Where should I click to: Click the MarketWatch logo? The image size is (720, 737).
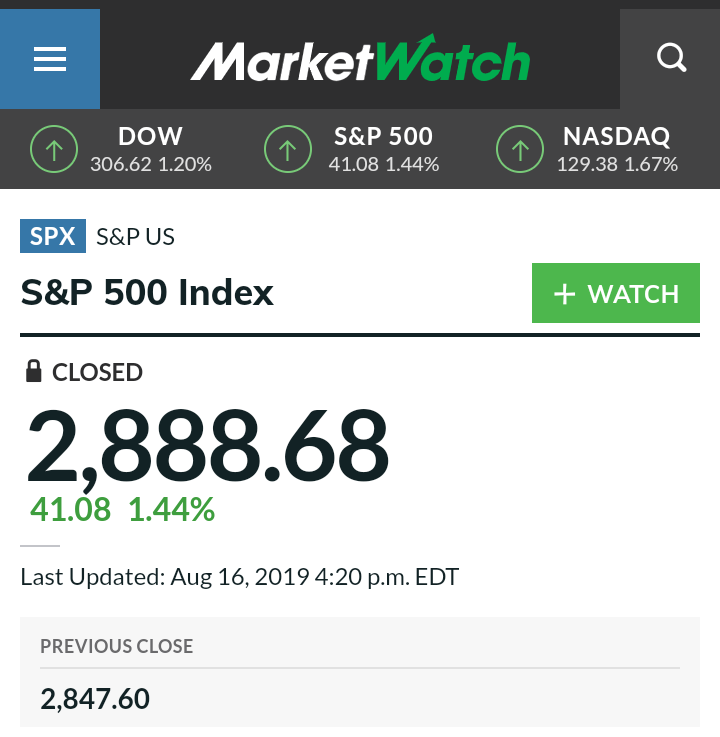click(x=360, y=60)
